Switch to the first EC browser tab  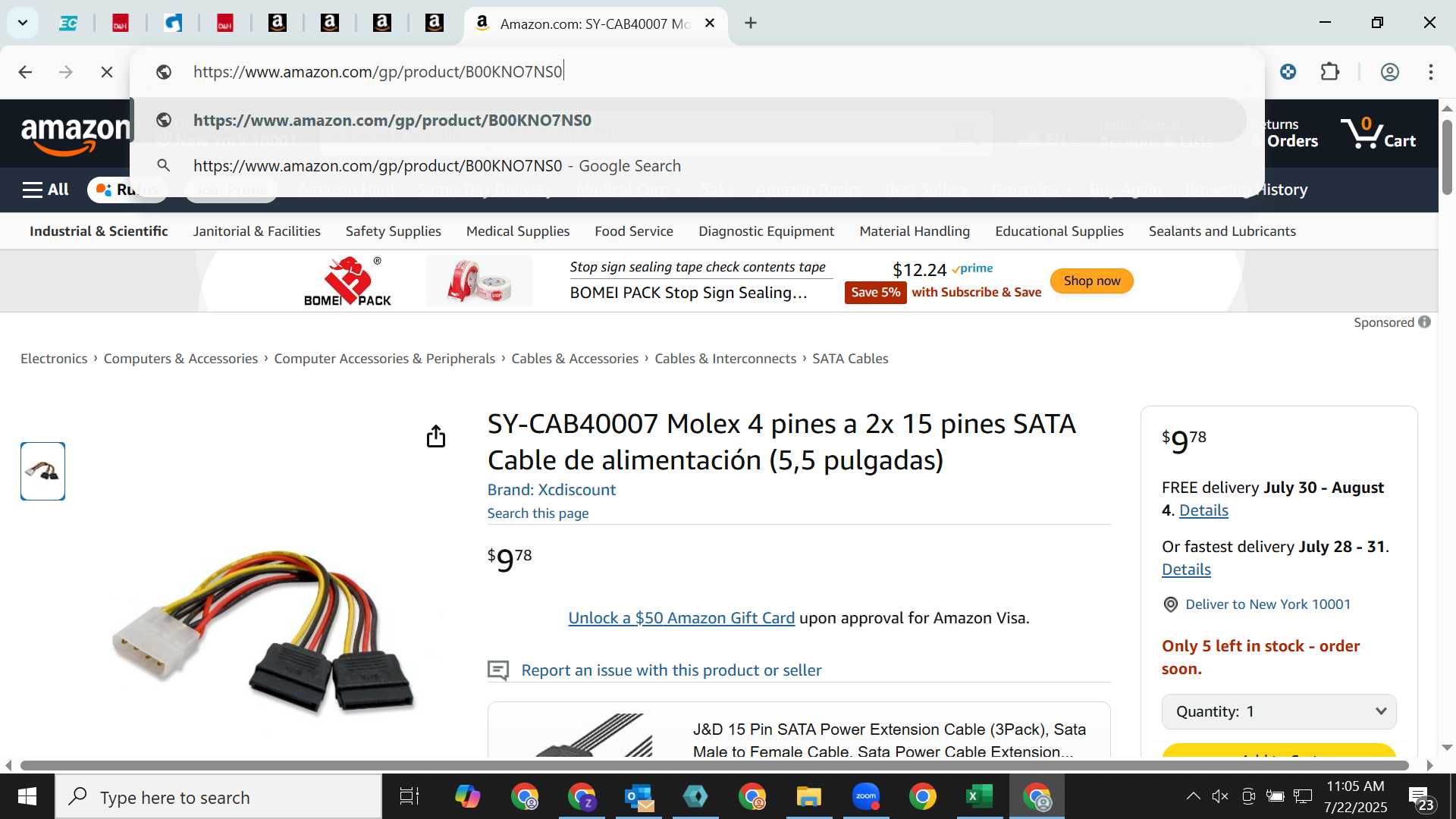click(68, 24)
